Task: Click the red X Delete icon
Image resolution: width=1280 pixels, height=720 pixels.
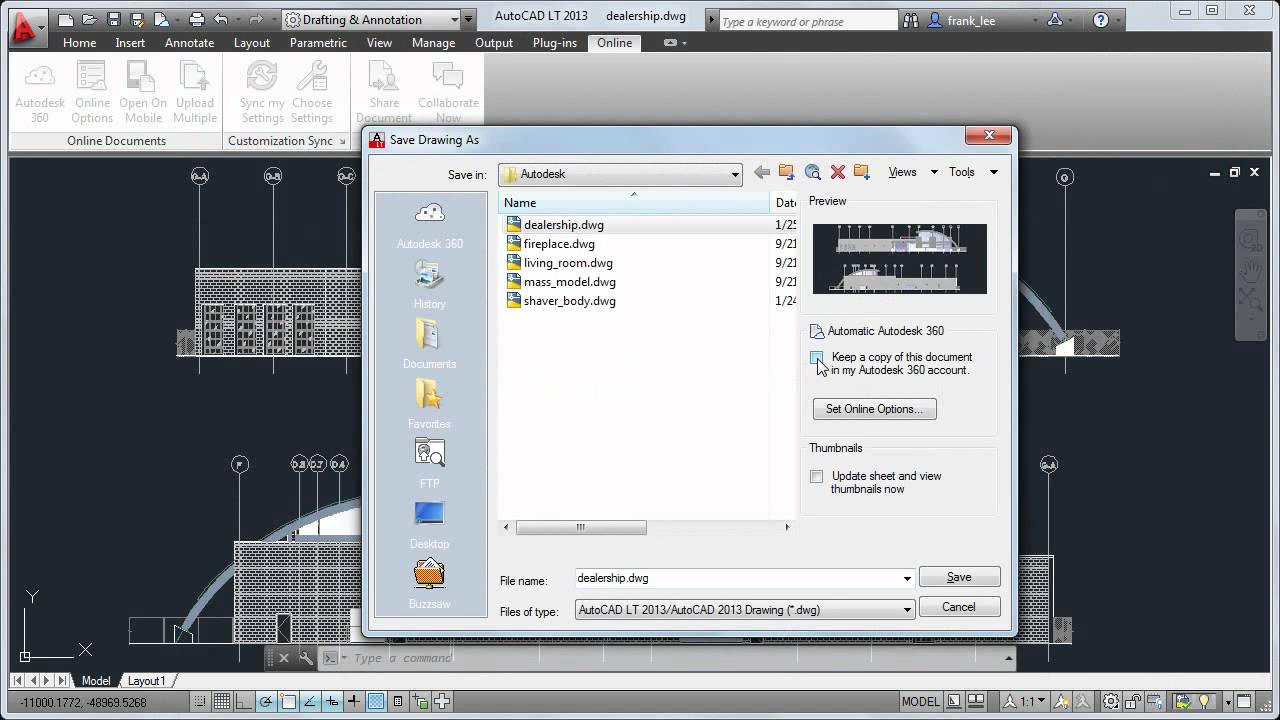Action: pos(838,172)
